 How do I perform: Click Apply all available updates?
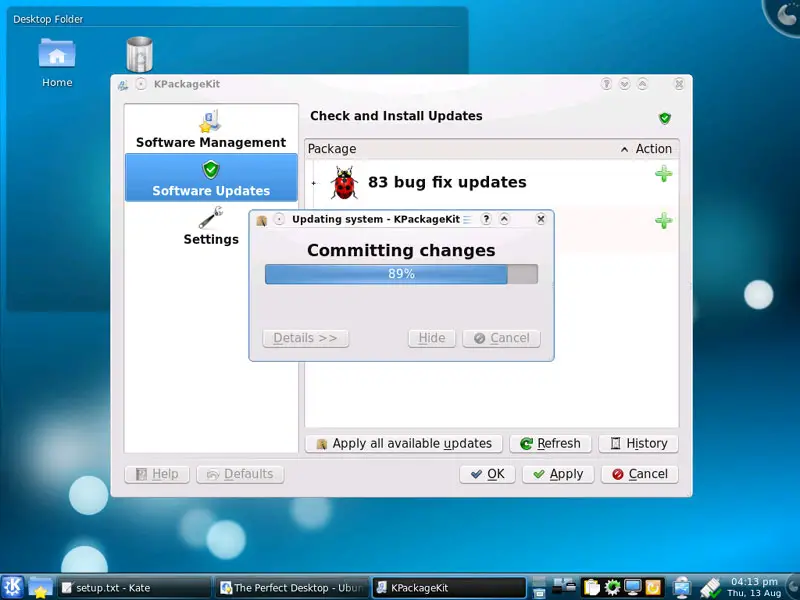tap(404, 443)
